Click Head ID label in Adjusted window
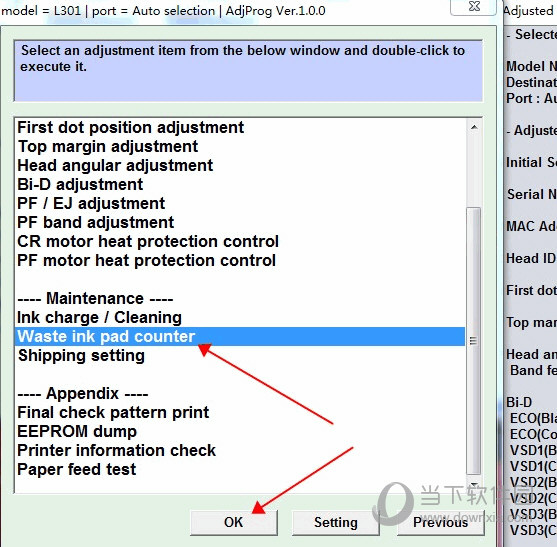The image size is (557, 547). [x=531, y=258]
